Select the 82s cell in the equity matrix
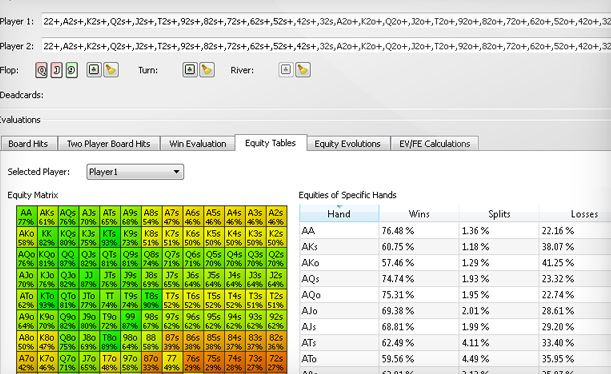The width and height of the screenshot is (611, 374). point(276,341)
